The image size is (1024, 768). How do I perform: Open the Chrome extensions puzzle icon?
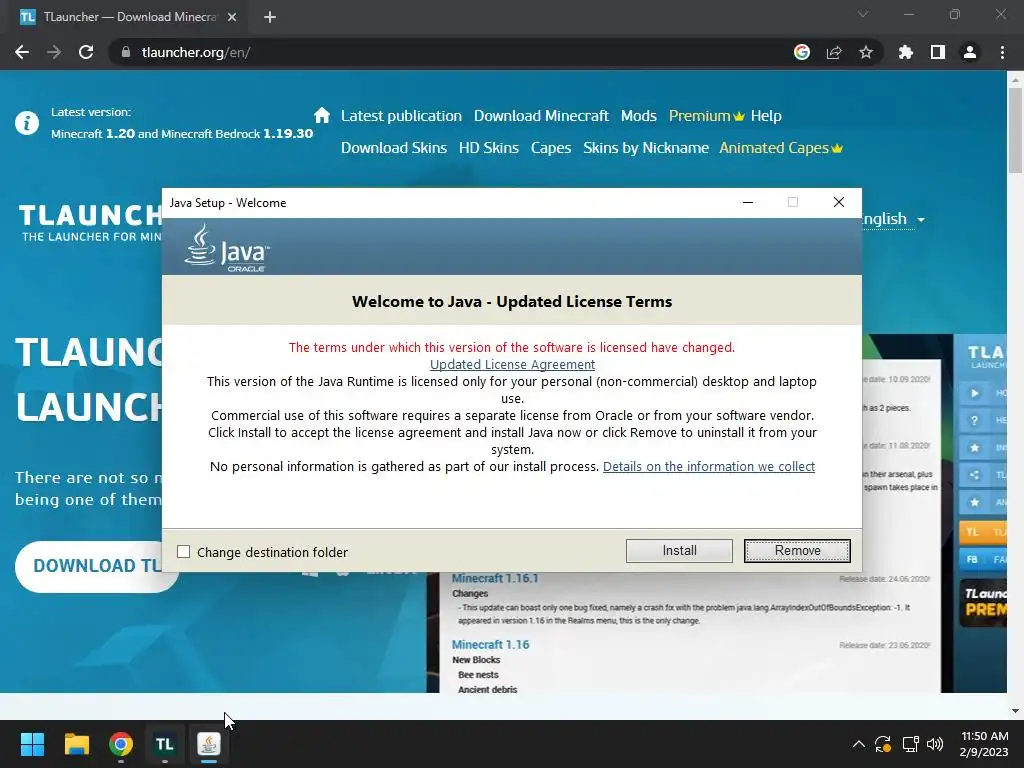click(x=906, y=52)
